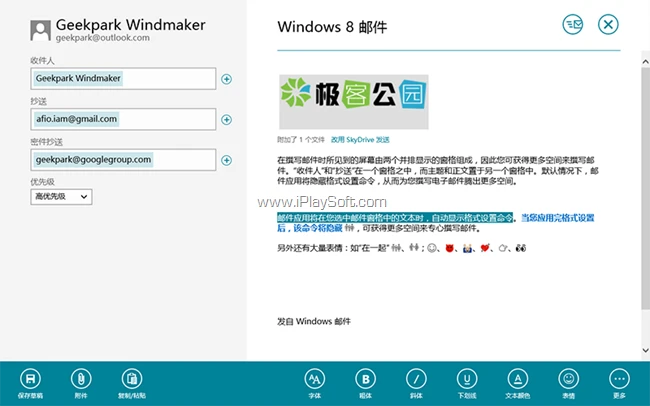Click the scrollbar down arrow
Image resolution: width=650 pixels, height=406 pixels.
click(645, 350)
